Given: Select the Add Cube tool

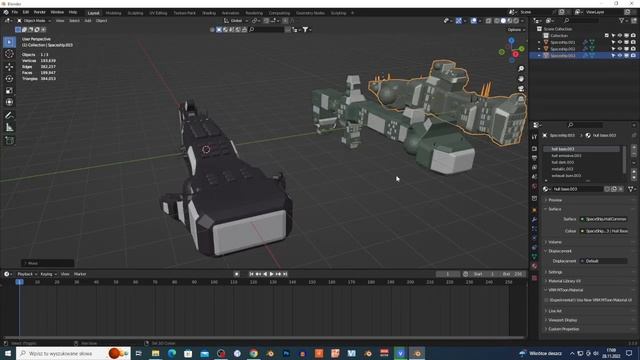Looking at the screenshot, I should tap(9, 140).
